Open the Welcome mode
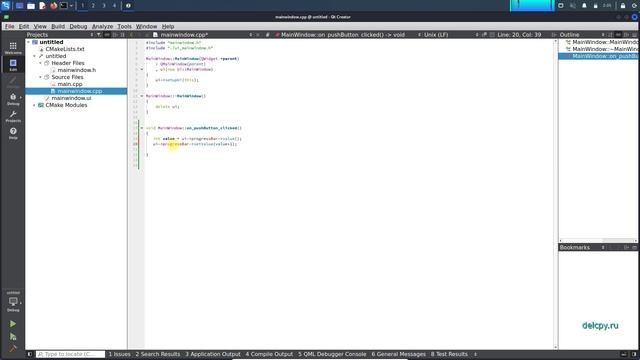The width and height of the screenshot is (640, 360). 13,48
